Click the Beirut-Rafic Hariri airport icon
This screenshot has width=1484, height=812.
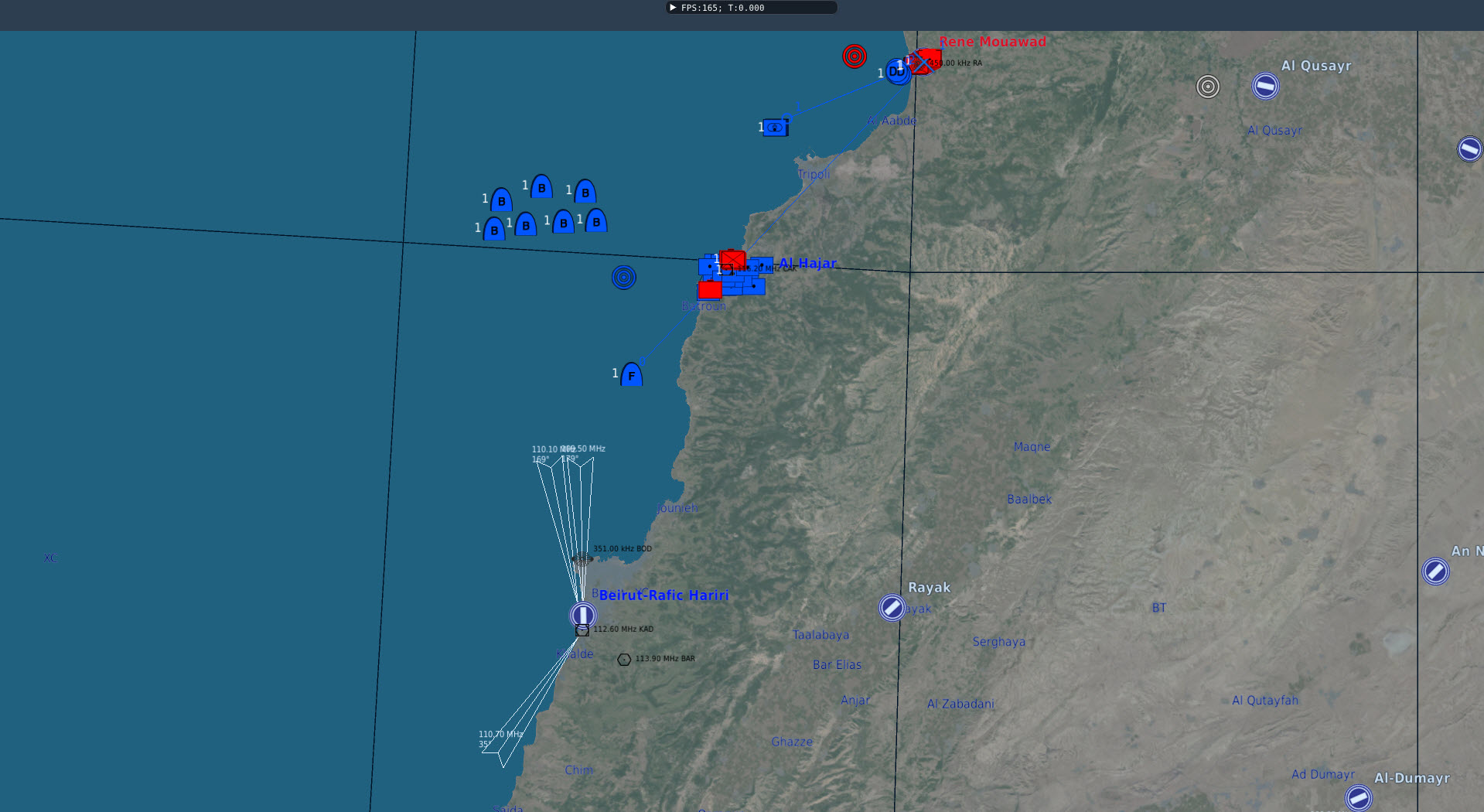(582, 615)
